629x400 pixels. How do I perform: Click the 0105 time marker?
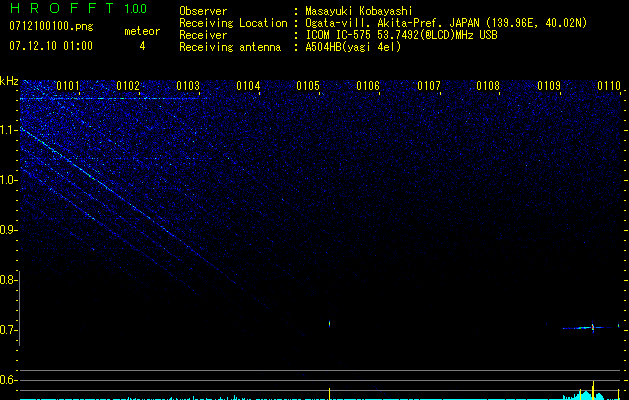click(x=308, y=86)
